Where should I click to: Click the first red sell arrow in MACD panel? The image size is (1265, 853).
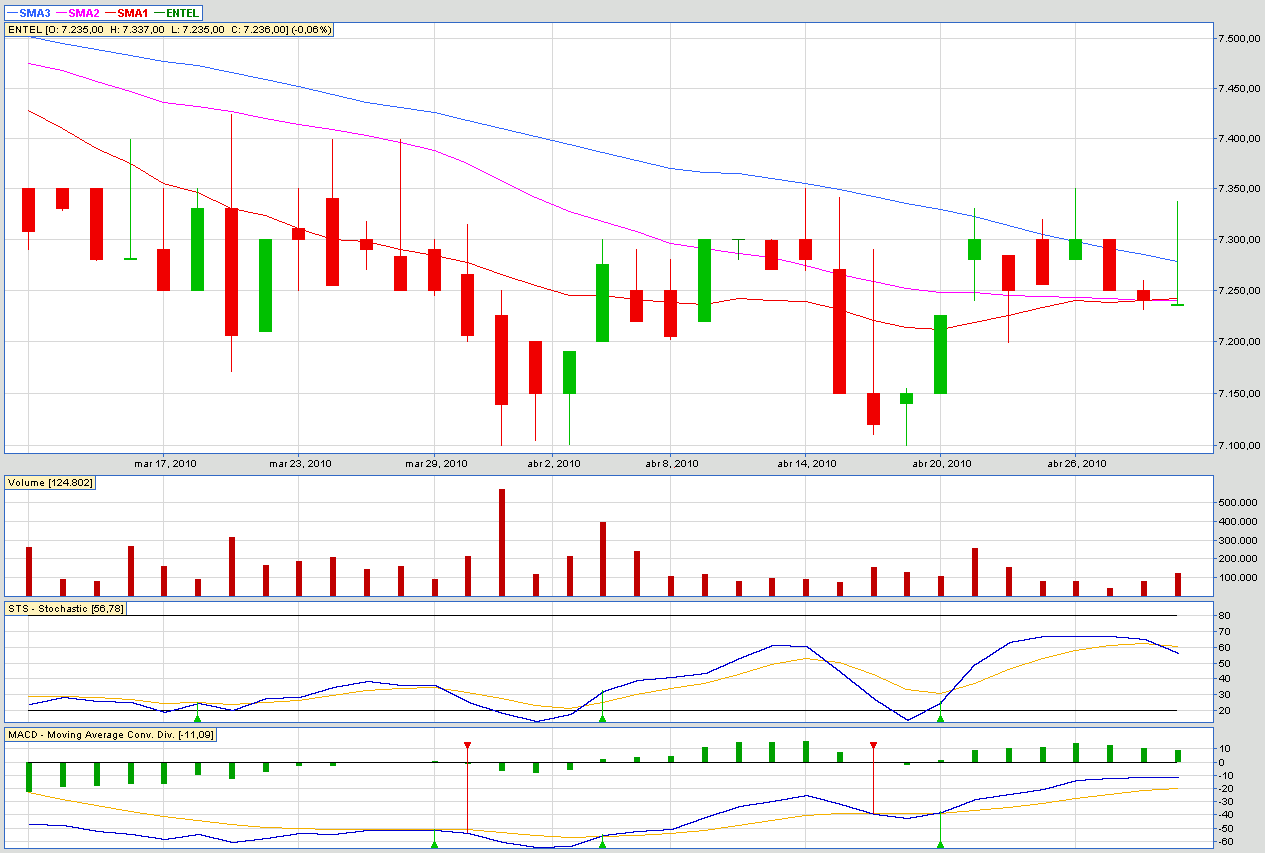pyautogui.click(x=467, y=745)
